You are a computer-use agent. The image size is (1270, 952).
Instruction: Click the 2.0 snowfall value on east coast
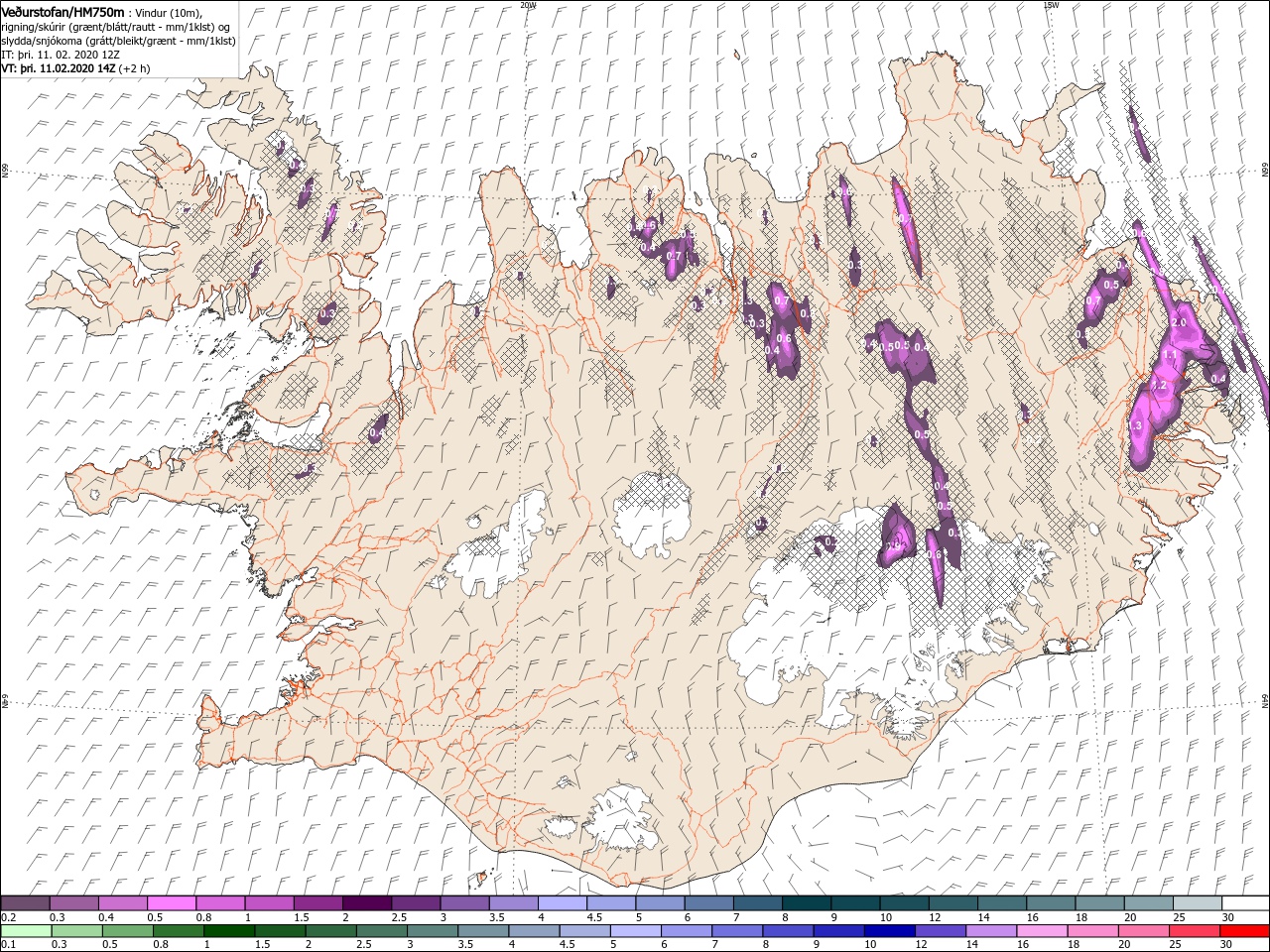coord(1180,323)
